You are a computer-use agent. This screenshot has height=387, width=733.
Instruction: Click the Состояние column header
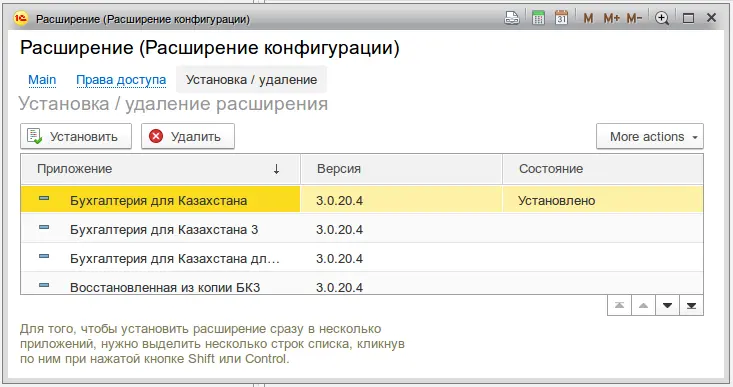pos(603,169)
